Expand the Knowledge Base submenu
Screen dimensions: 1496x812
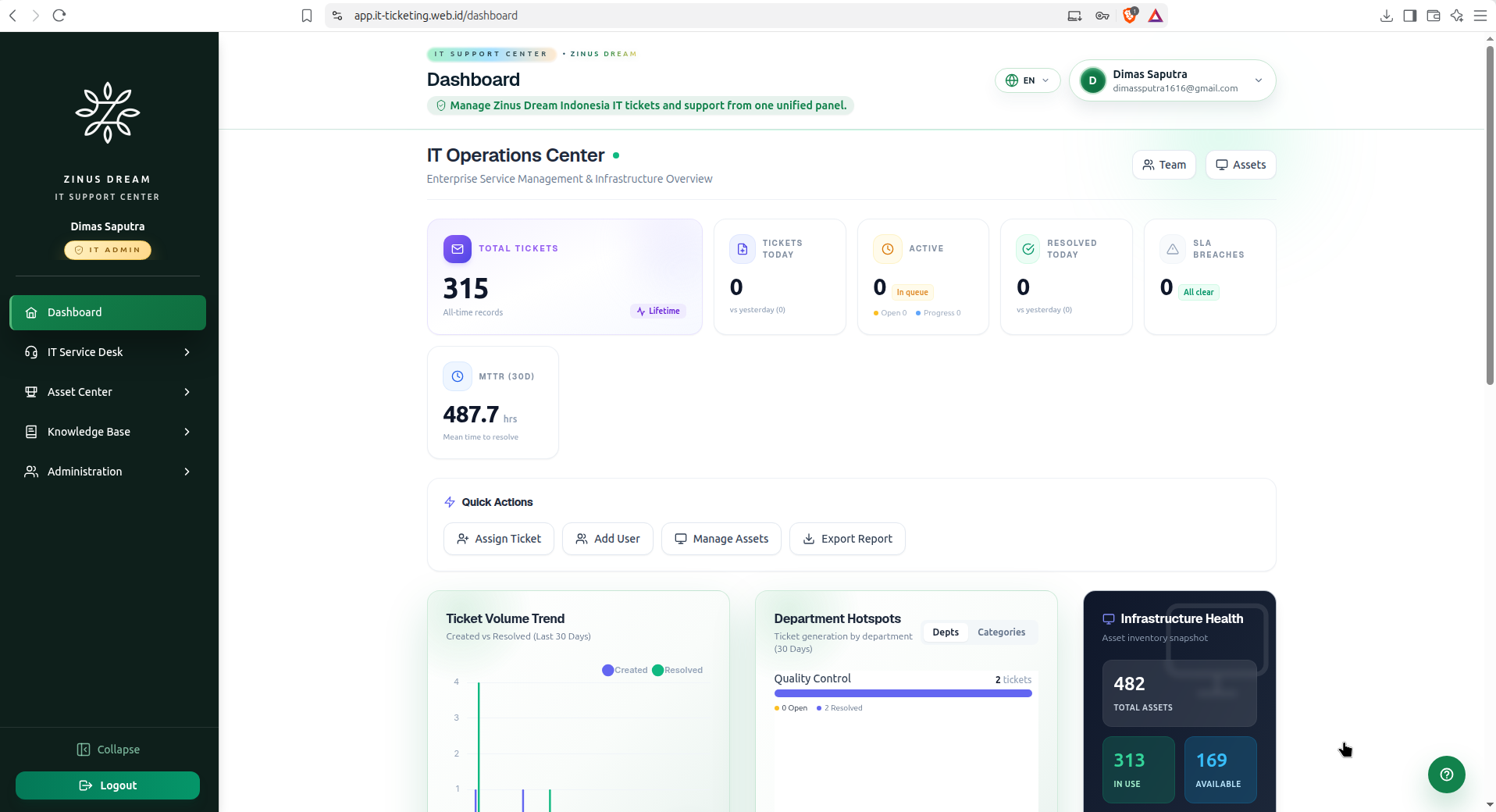pos(108,432)
